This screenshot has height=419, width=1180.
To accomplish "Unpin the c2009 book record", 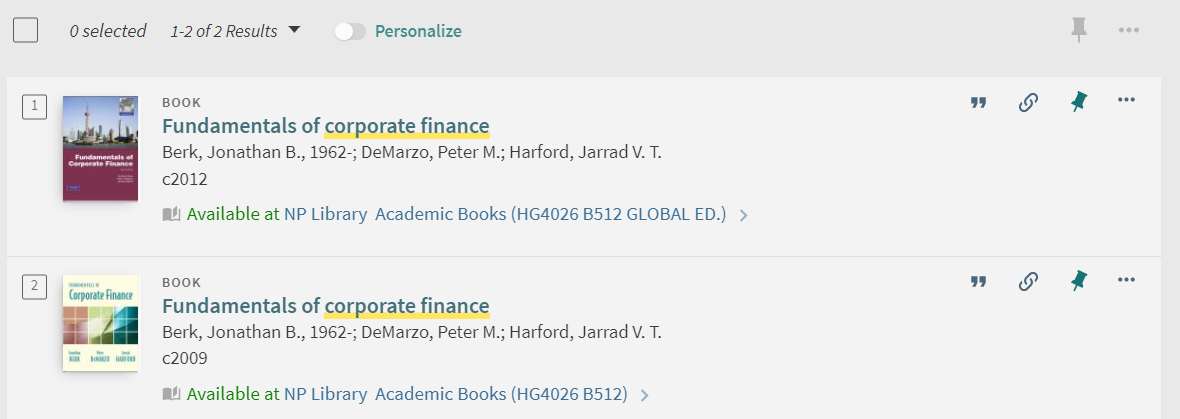I will [x=1079, y=281].
